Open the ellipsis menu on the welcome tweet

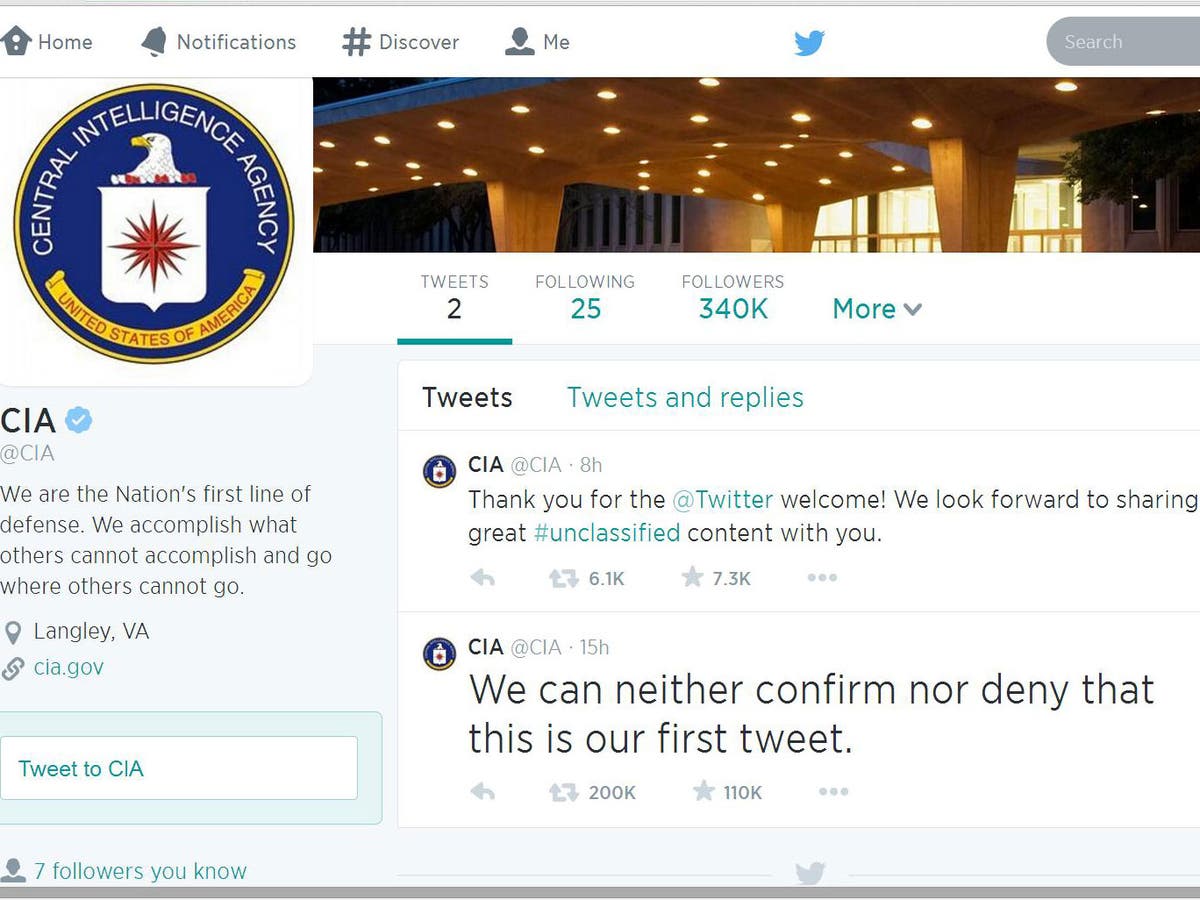coord(822,577)
